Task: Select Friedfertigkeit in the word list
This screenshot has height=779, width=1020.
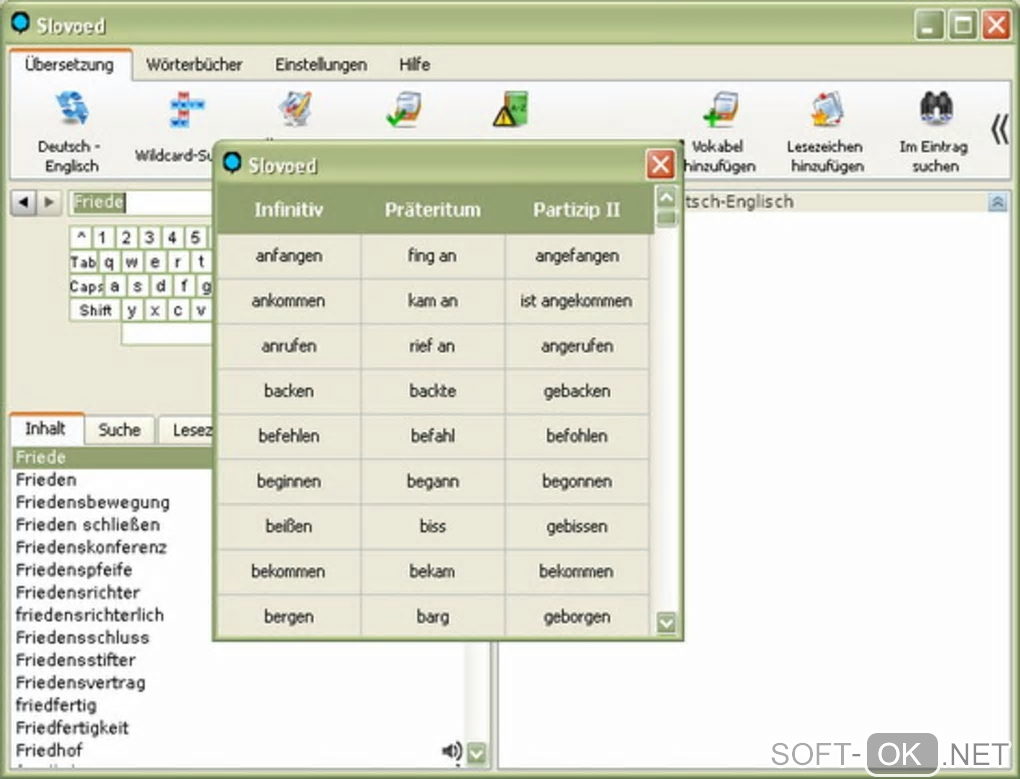Action: click(72, 728)
